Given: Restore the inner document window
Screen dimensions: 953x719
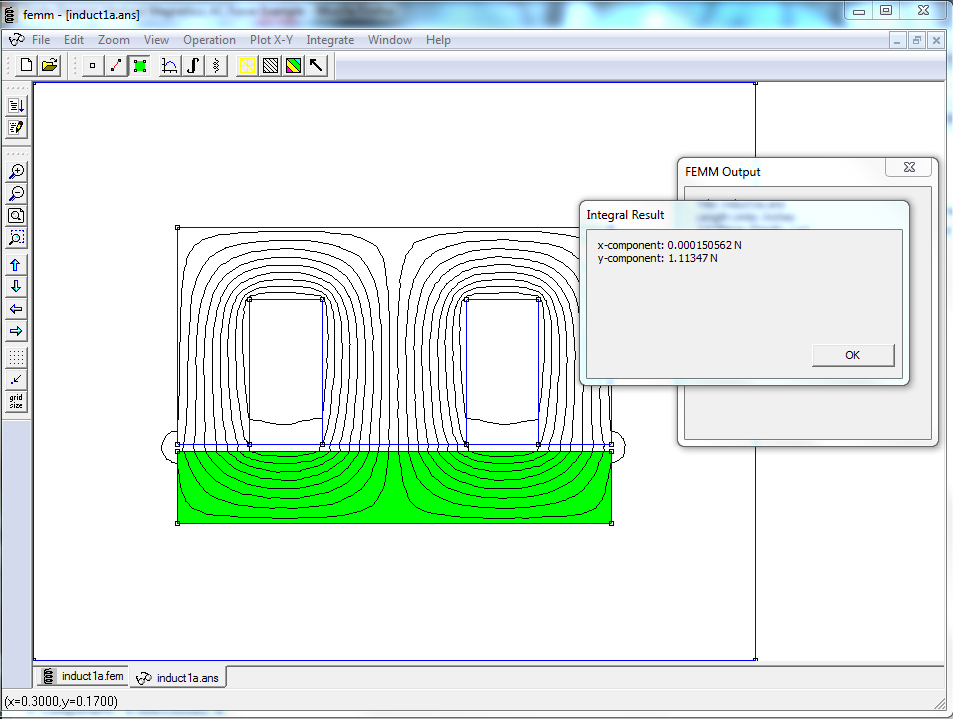Looking at the screenshot, I should [917, 41].
